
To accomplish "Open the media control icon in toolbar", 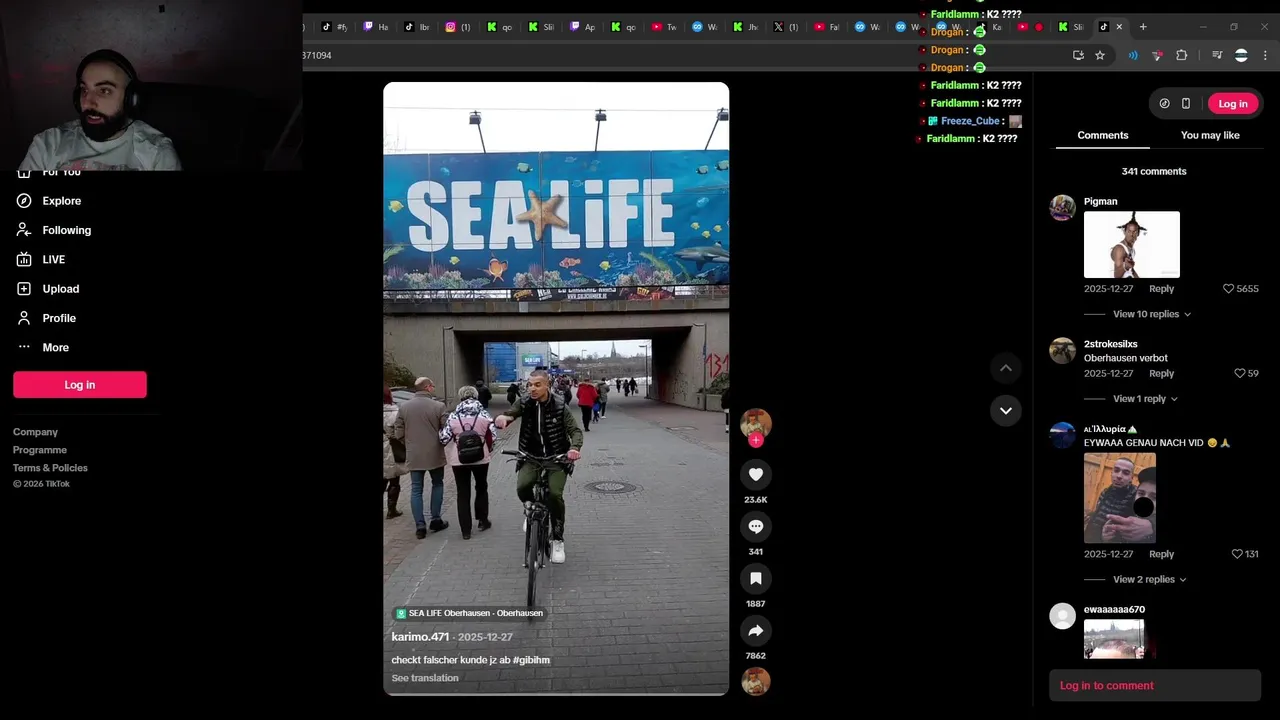I will (x=1216, y=55).
